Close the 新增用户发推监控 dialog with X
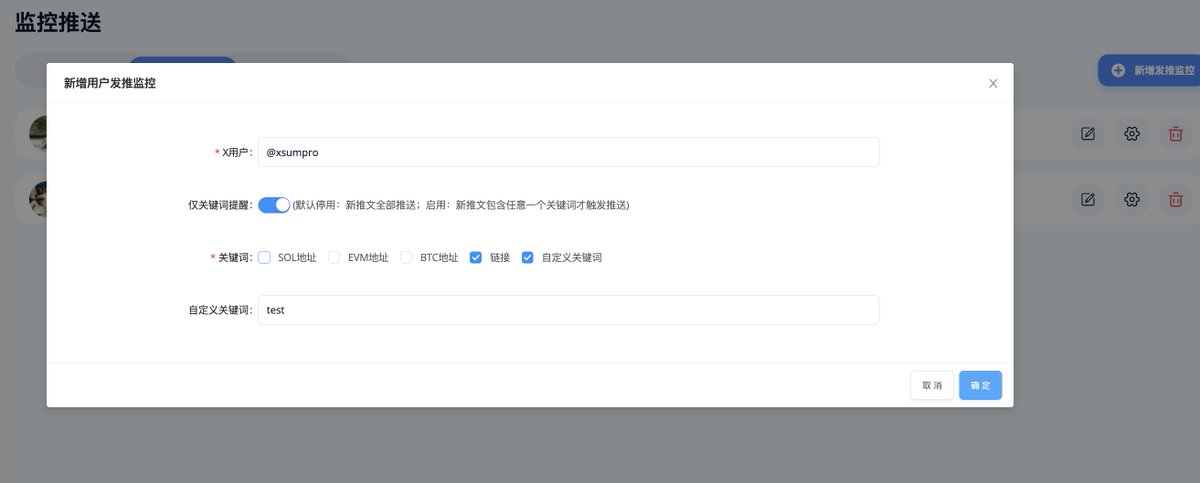Image resolution: width=1200 pixels, height=483 pixels. coord(993,84)
